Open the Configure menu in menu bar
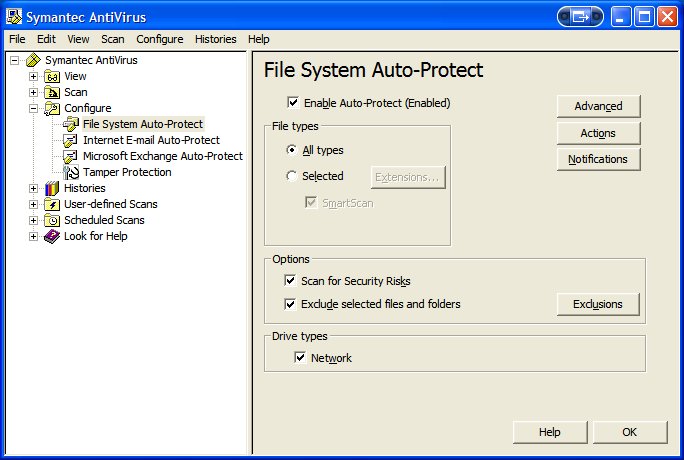 (160, 39)
